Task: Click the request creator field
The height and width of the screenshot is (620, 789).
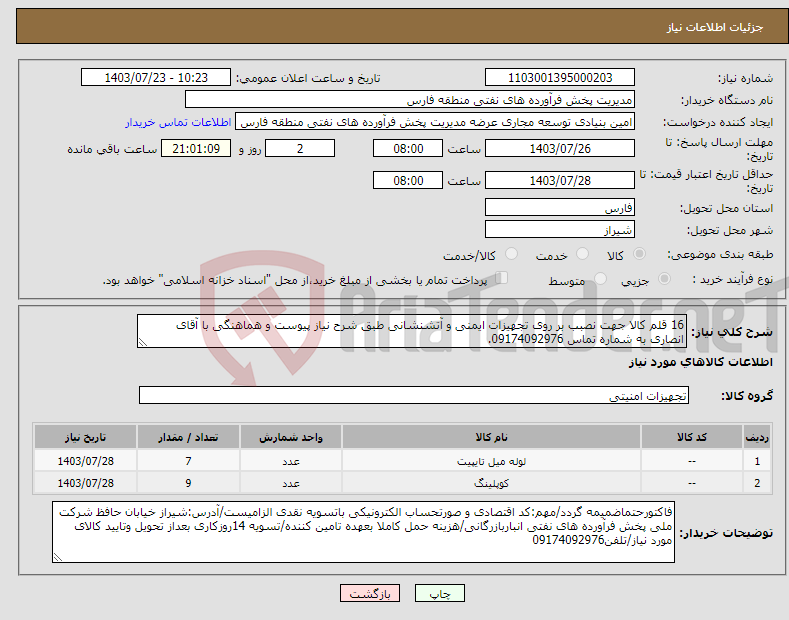Action: tap(435, 122)
